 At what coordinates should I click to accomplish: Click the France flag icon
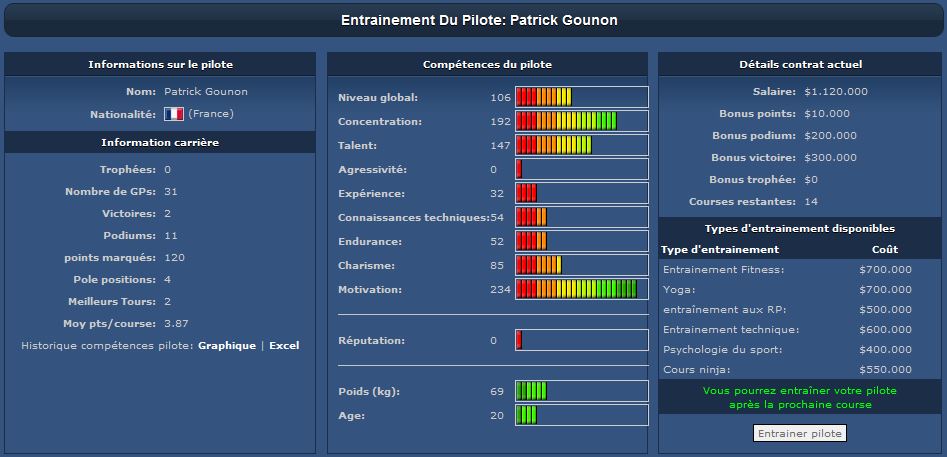coord(174,113)
